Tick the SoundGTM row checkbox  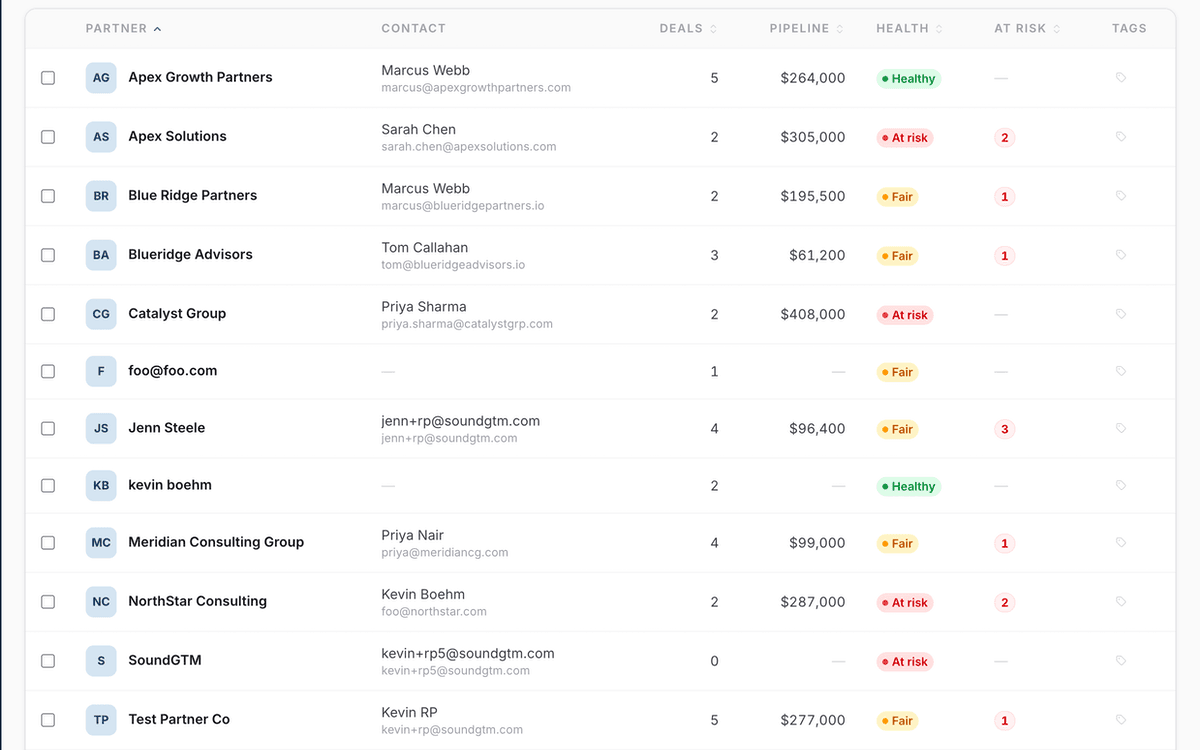click(x=48, y=661)
